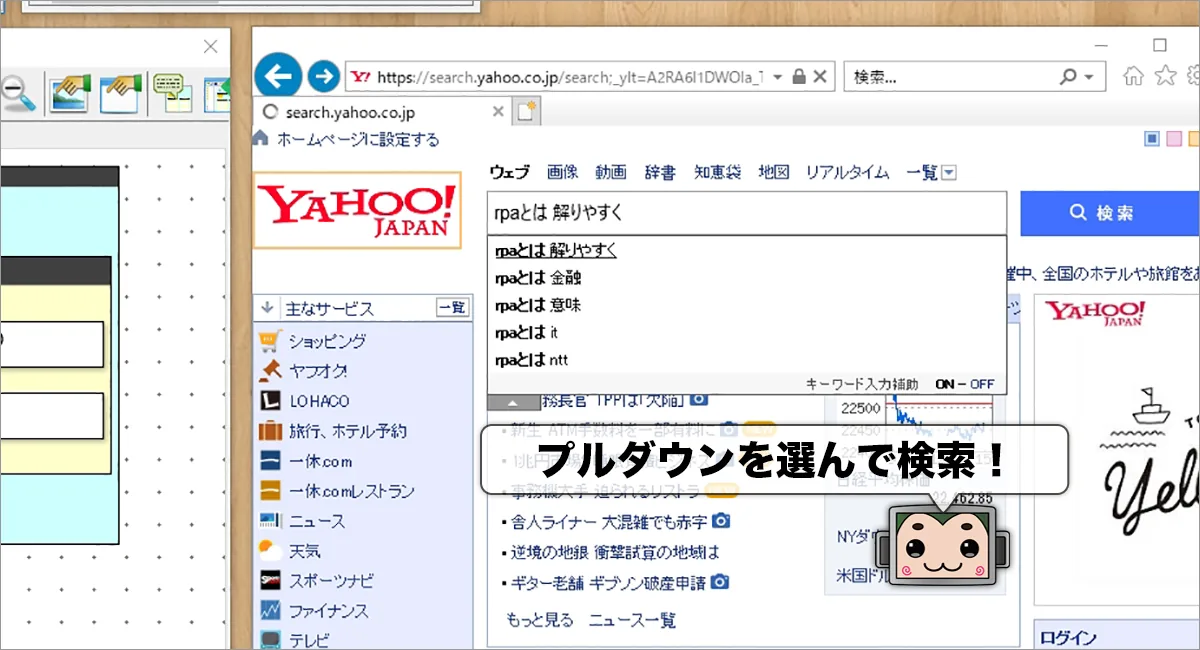Stop page loading with the address bar X
The image size is (1200, 650).
click(820, 77)
